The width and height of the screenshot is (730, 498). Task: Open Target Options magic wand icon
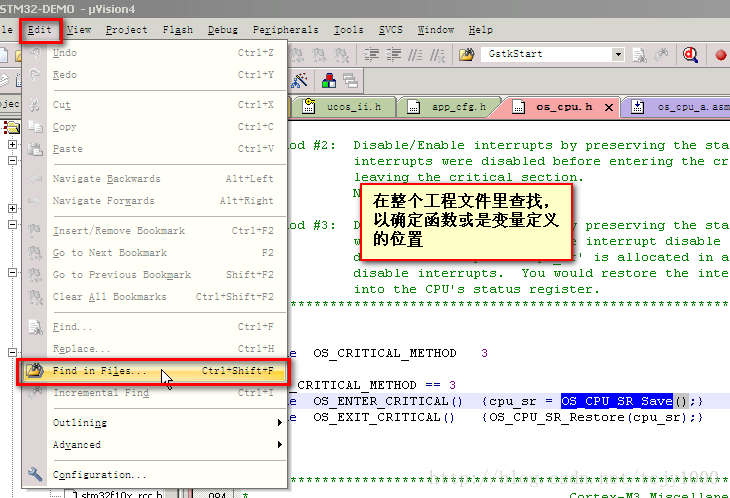point(299,81)
